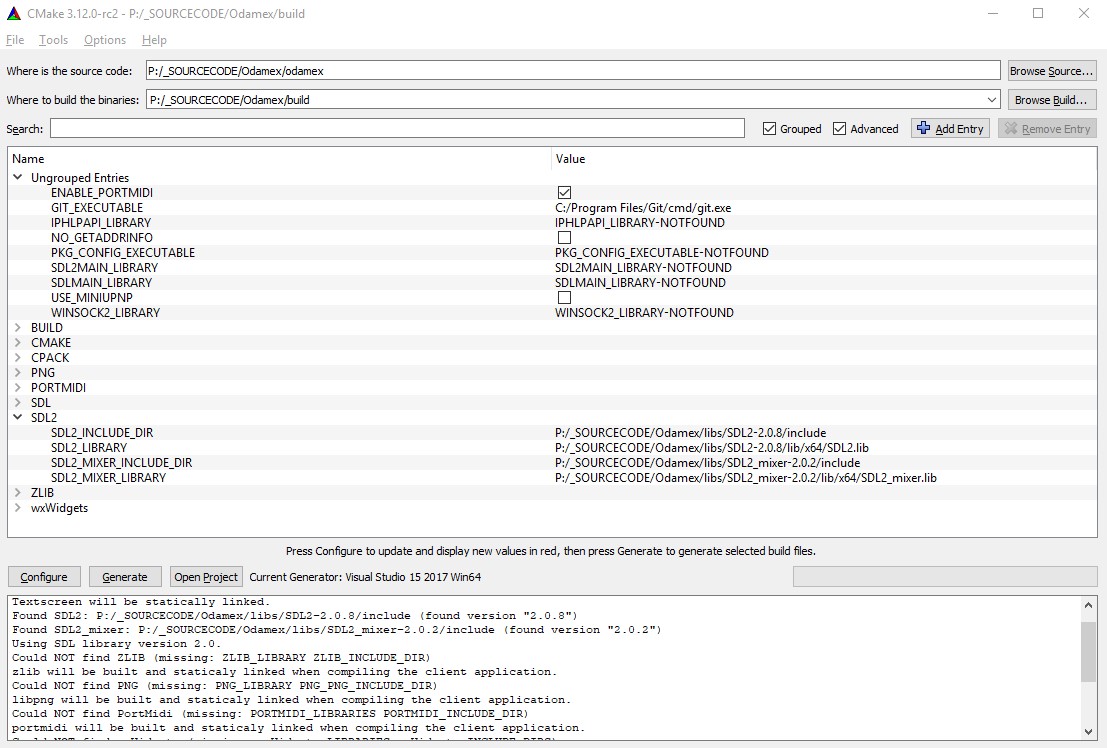Image resolution: width=1107 pixels, height=748 pixels.
Task: Select the IPHLPAPI_LIBRARY entry
Action: tap(101, 222)
